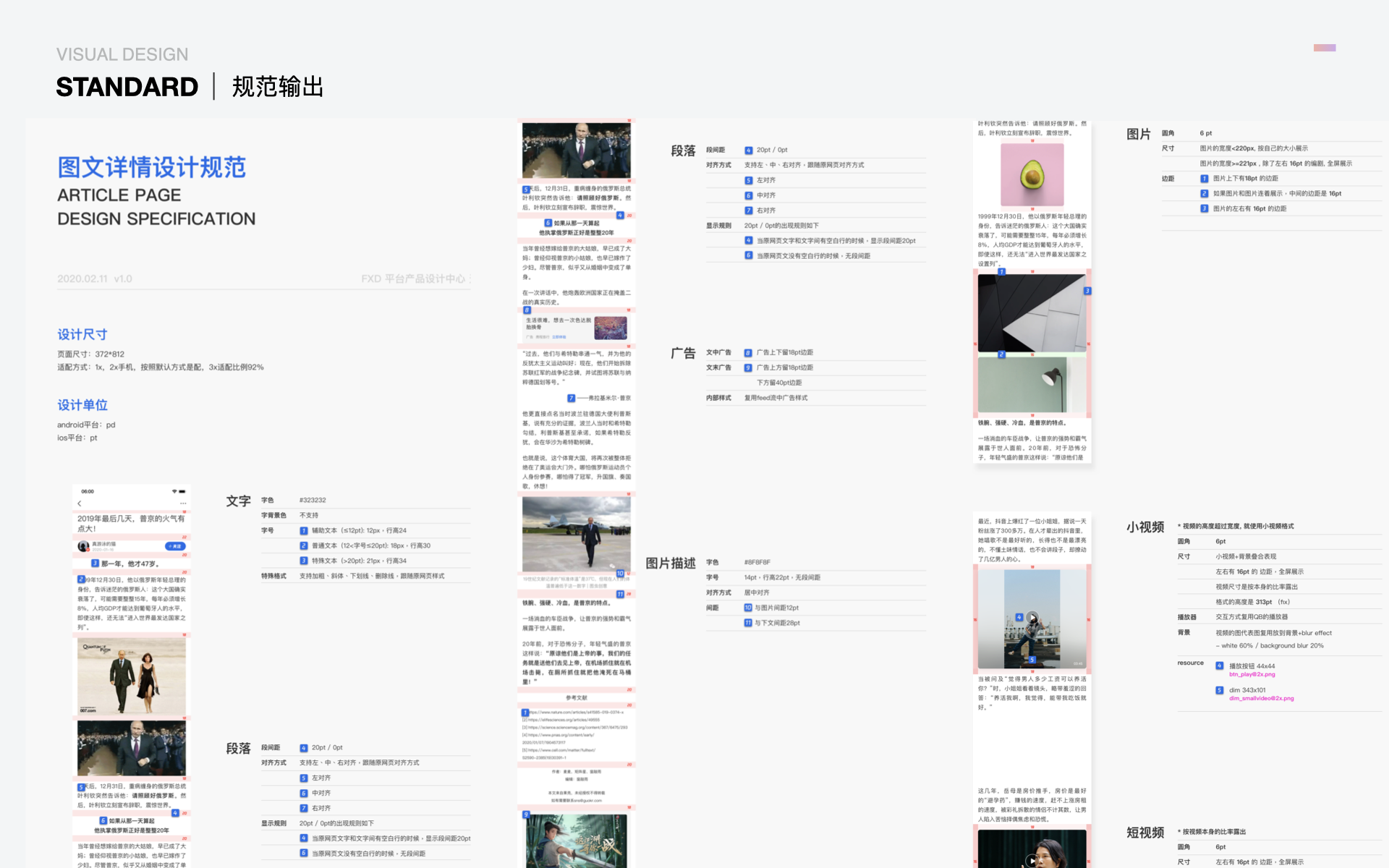The image size is (1389, 868).
Task: Click the 设计单位 heading
Action: [x=82, y=405]
